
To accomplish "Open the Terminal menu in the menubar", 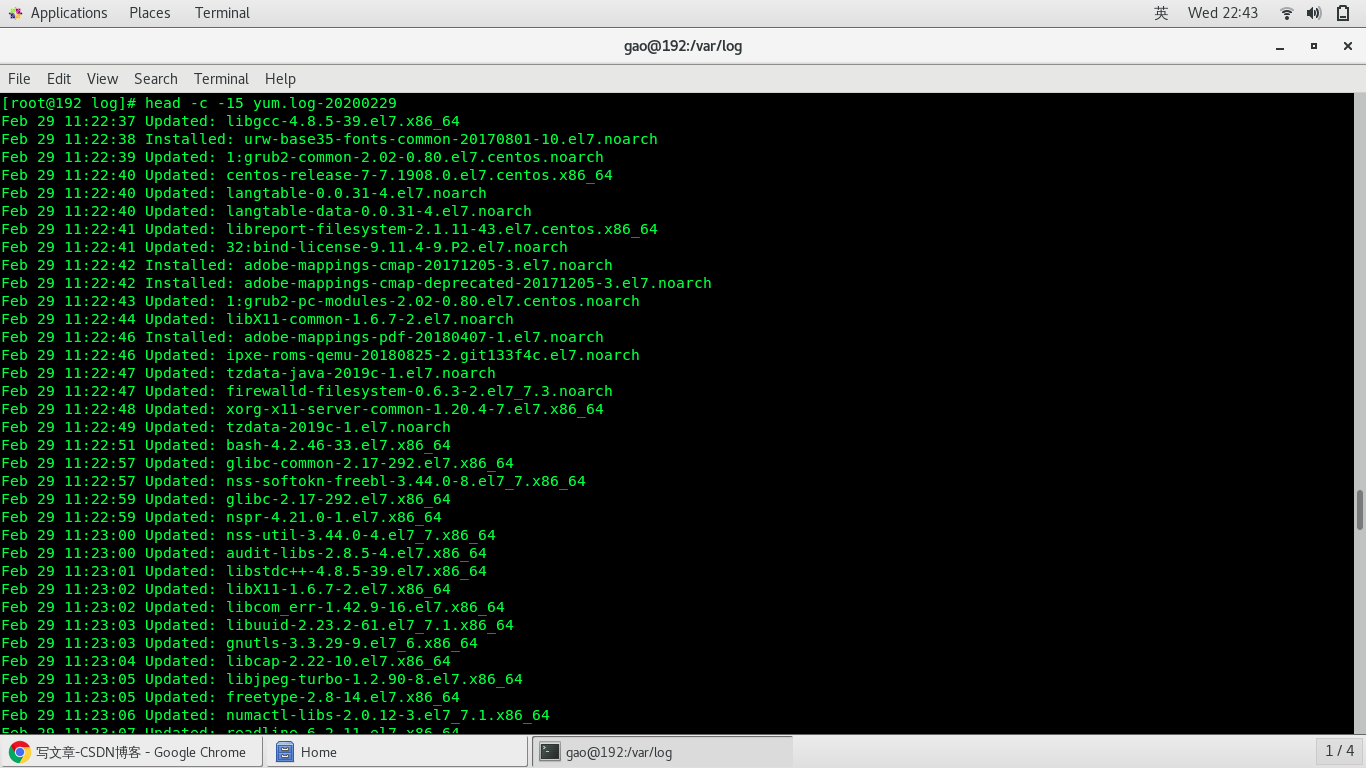I will [221, 79].
